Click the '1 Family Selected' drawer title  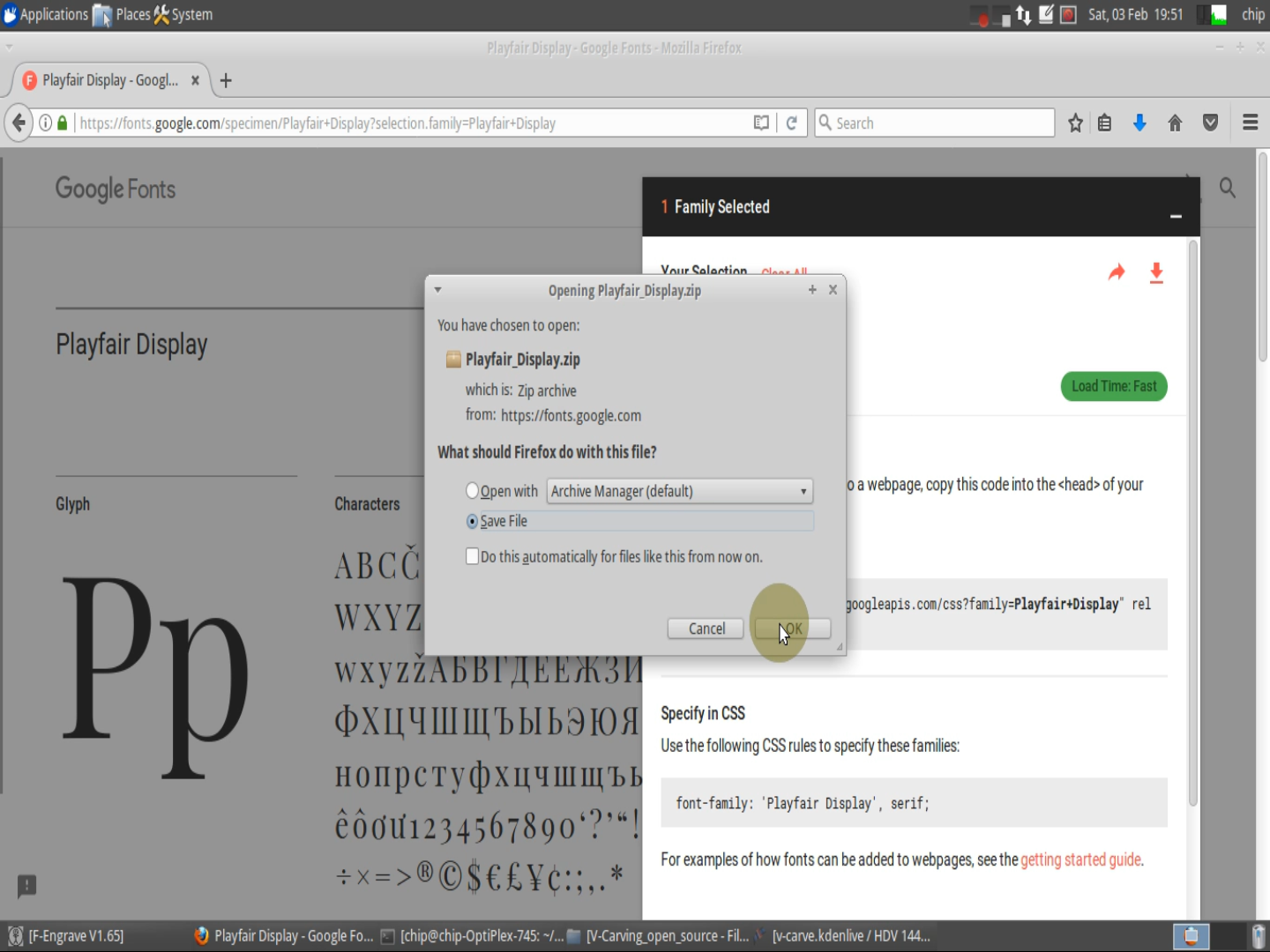coord(715,207)
